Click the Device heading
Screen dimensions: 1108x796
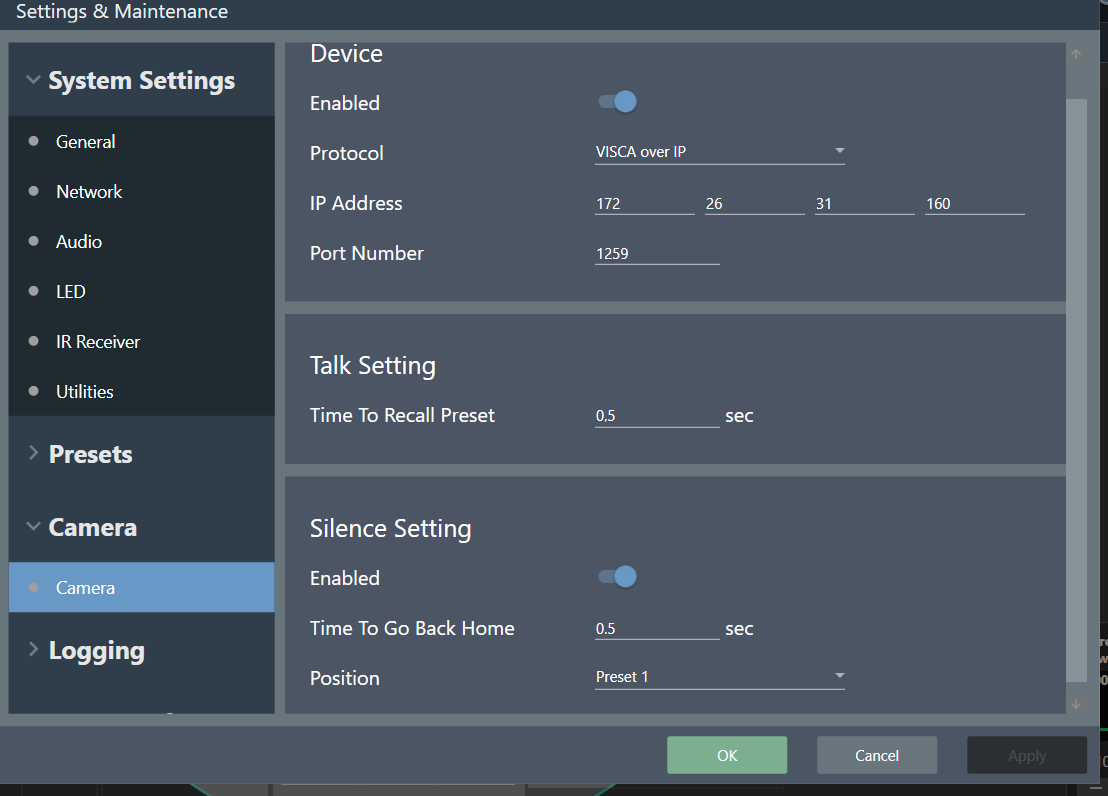[x=346, y=54]
